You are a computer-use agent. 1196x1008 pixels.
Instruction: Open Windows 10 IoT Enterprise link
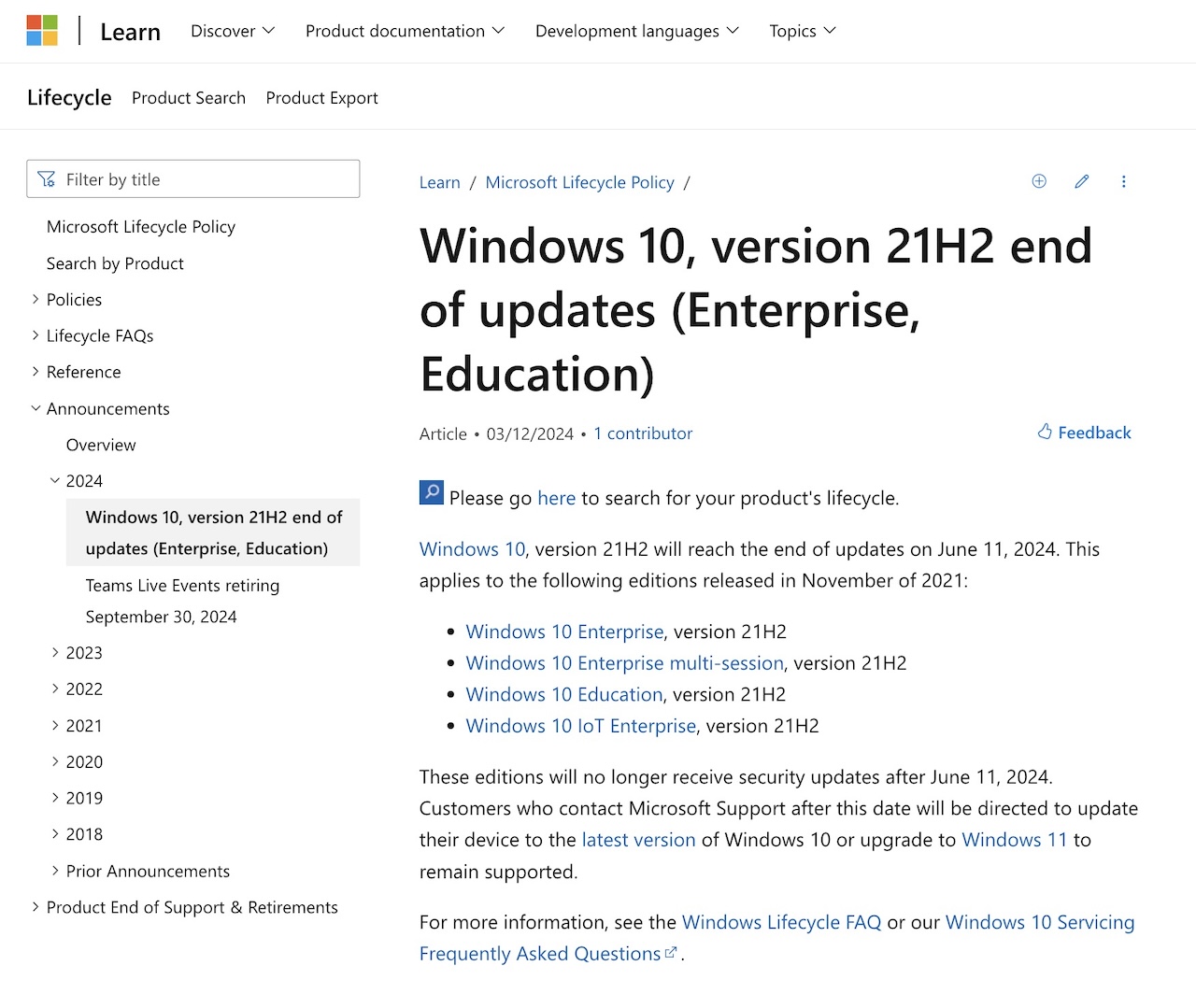tap(581, 726)
